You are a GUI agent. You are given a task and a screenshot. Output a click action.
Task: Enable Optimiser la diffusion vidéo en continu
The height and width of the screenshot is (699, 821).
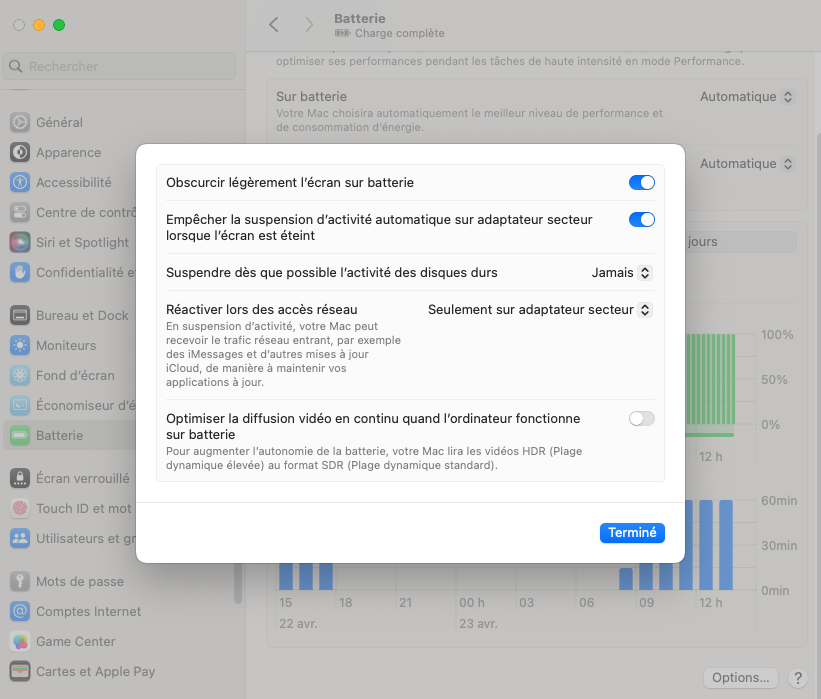pyautogui.click(x=641, y=418)
